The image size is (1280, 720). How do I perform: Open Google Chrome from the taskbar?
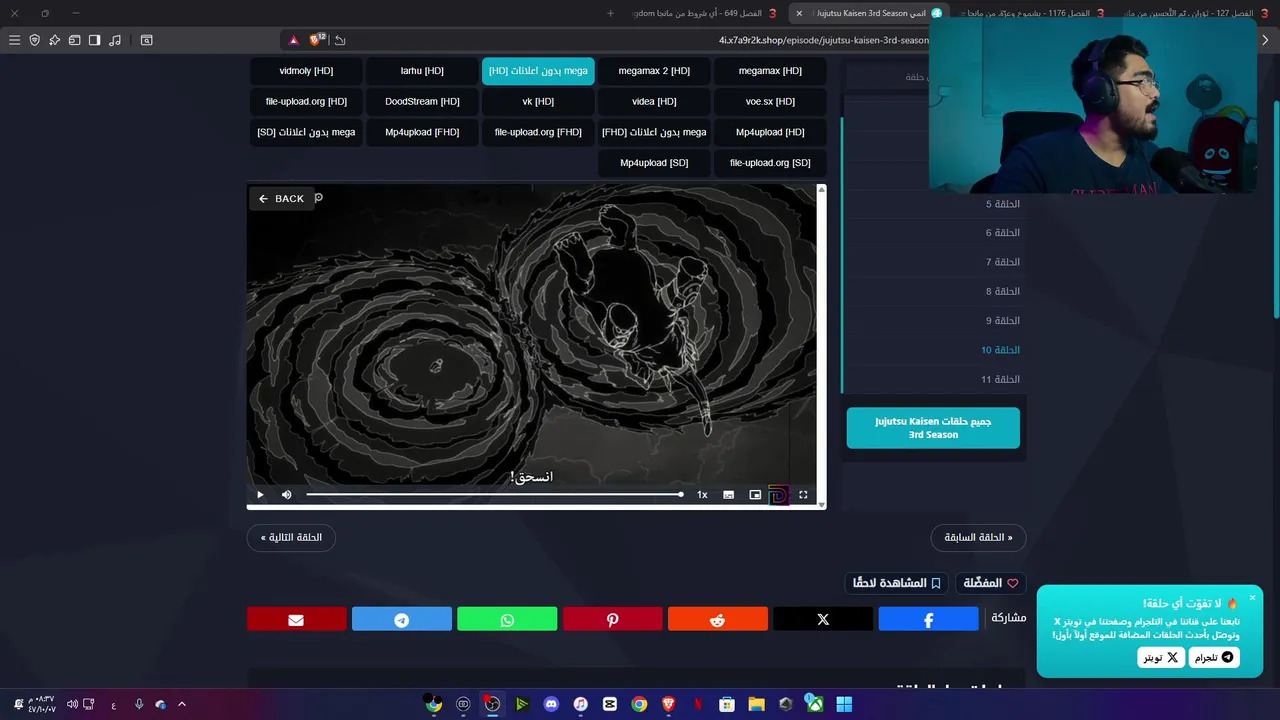click(x=639, y=704)
